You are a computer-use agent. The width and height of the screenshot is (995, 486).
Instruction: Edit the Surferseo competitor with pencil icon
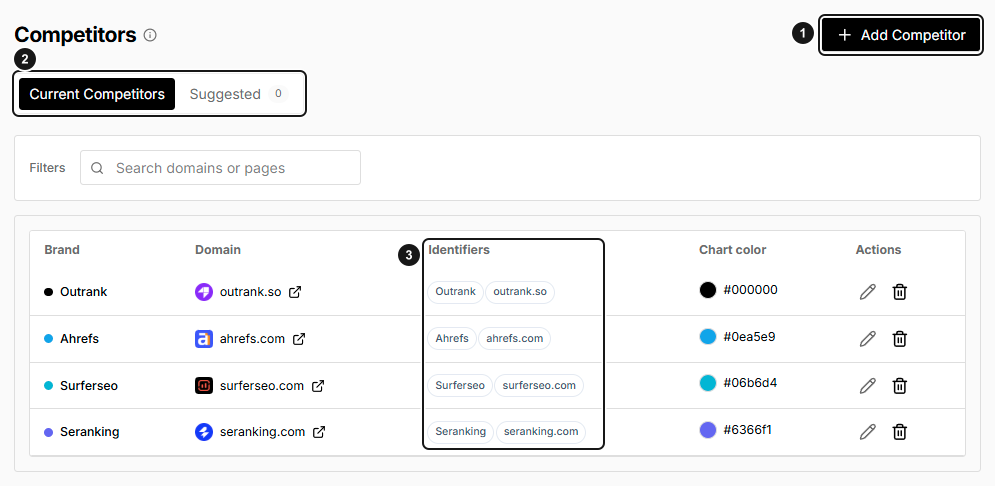point(867,386)
